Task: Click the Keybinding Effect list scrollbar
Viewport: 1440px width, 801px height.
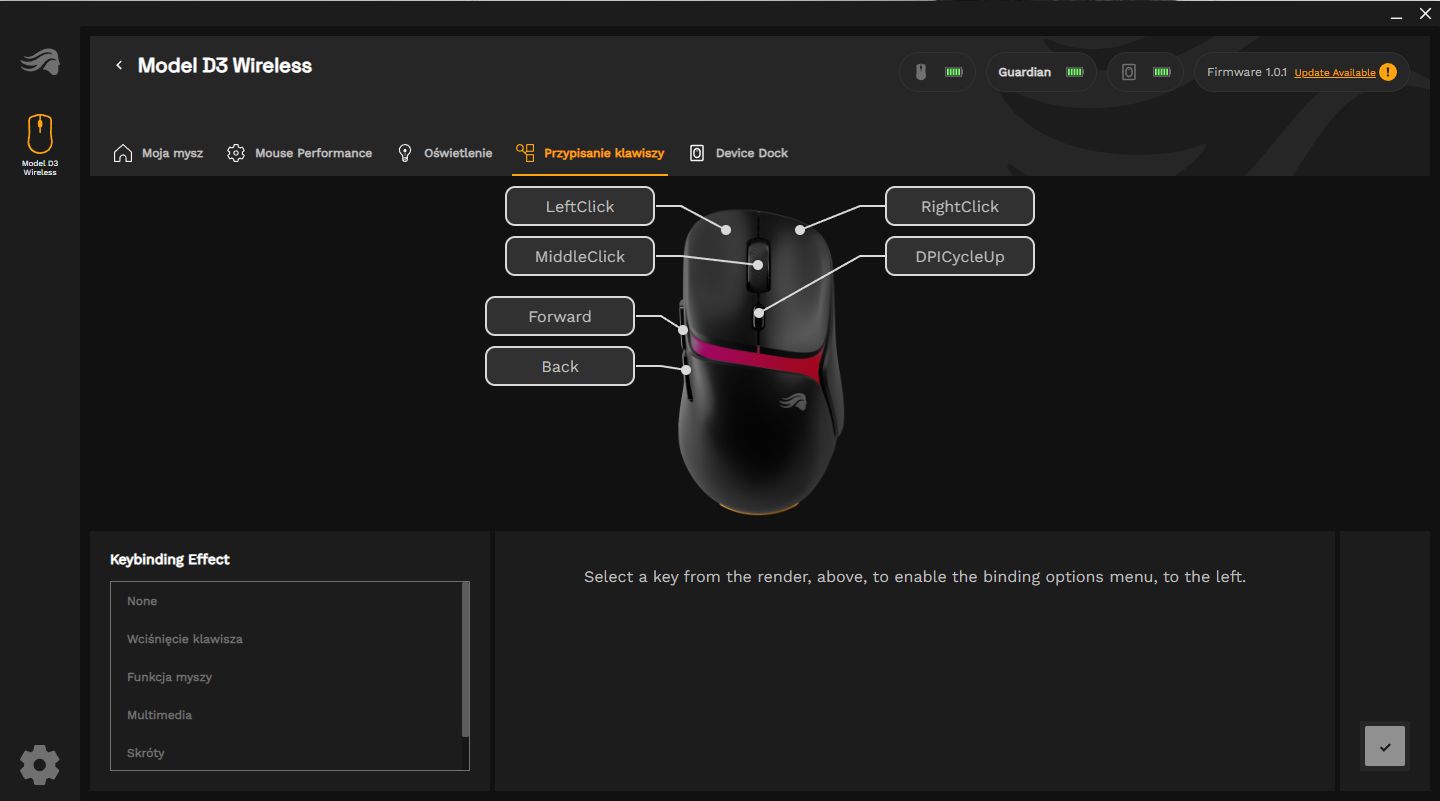Action: click(465, 660)
